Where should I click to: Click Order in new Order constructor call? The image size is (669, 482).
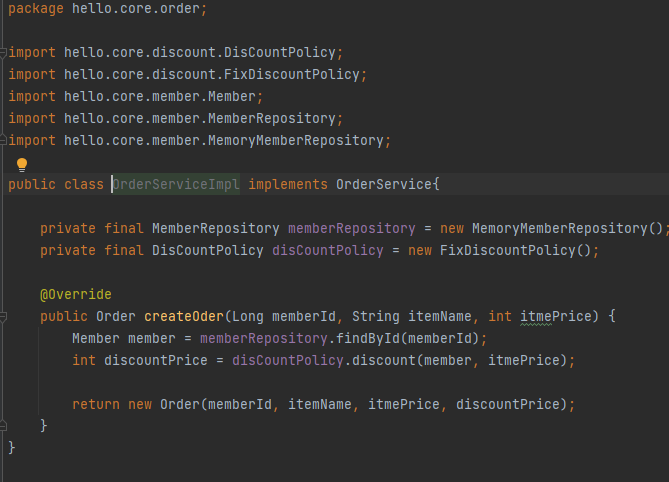click(x=180, y=404)
